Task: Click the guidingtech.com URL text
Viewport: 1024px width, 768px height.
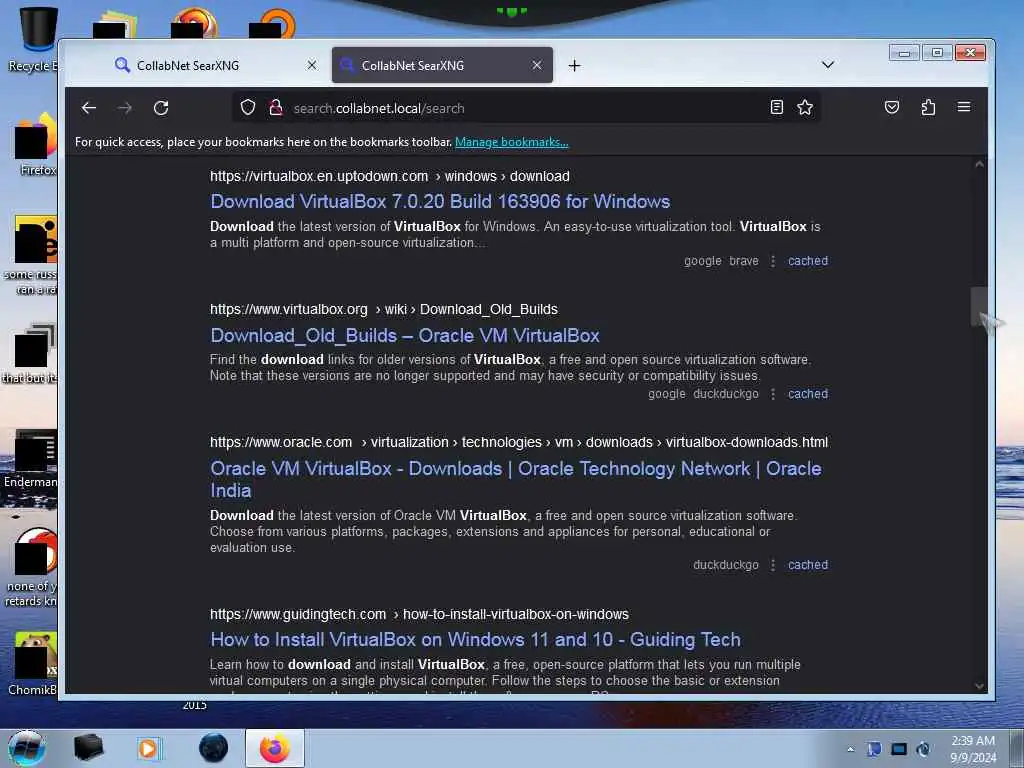Action: pos(419,615)
